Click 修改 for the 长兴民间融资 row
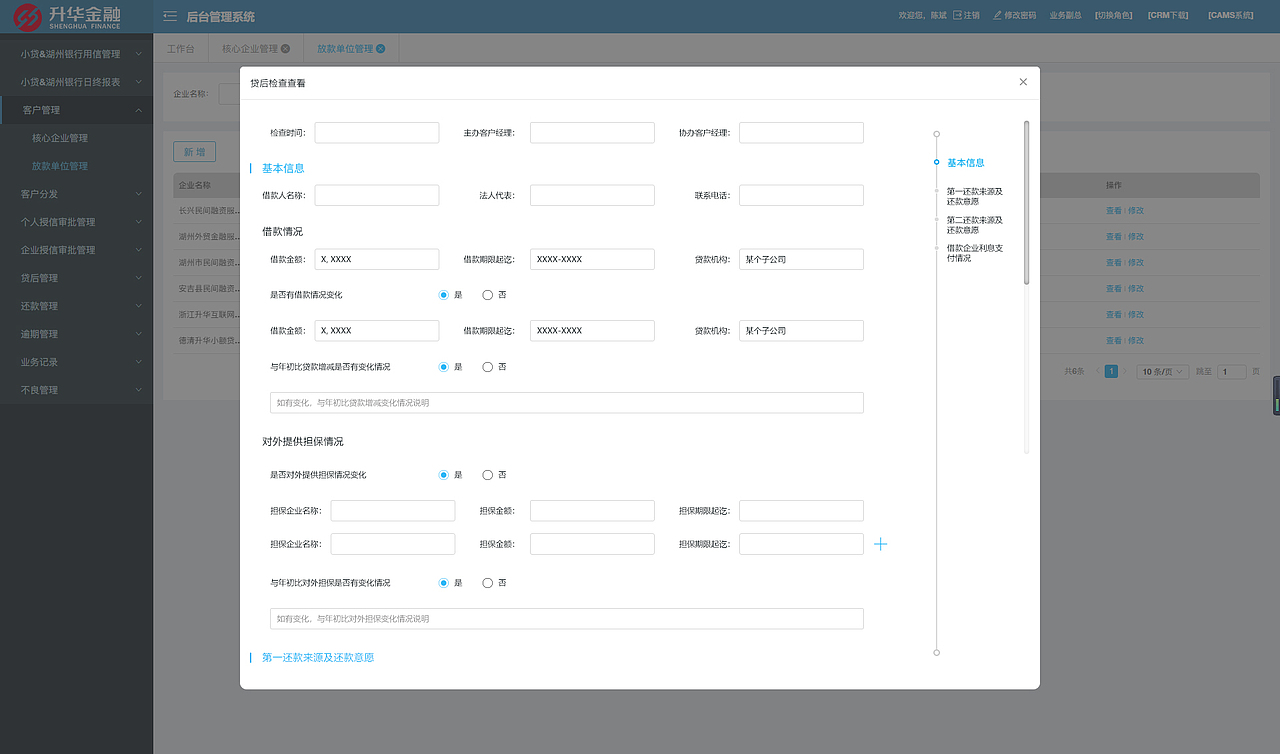The height and width of the screenshot is (754, 1280). coord(1135,211)
